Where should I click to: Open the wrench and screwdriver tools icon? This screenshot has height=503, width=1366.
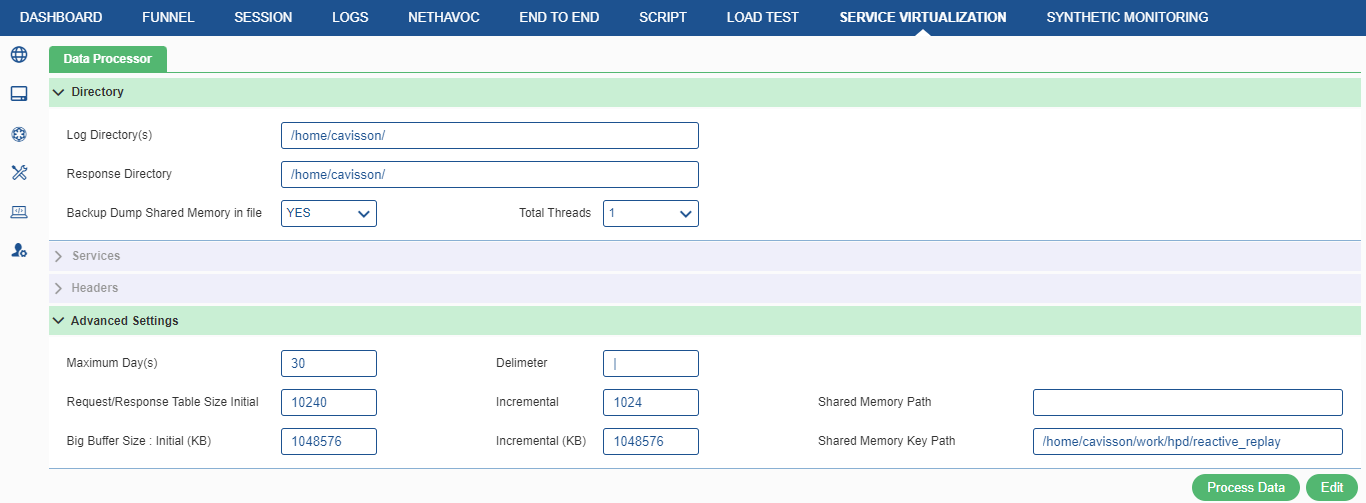tap(18, 173)
